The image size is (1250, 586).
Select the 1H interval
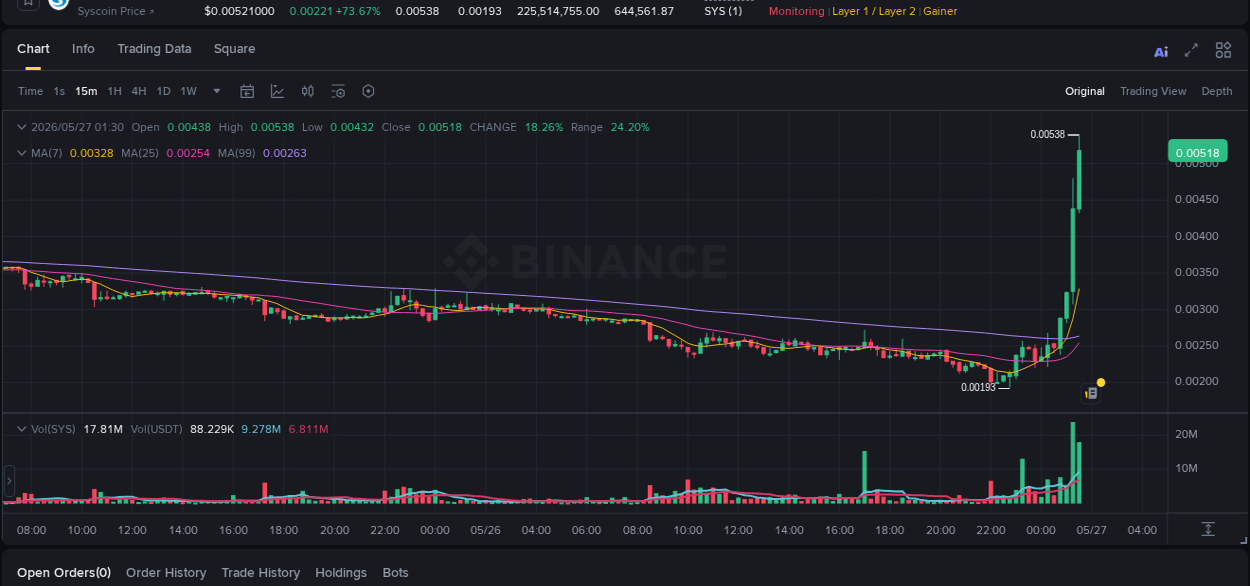pos(115,91)
